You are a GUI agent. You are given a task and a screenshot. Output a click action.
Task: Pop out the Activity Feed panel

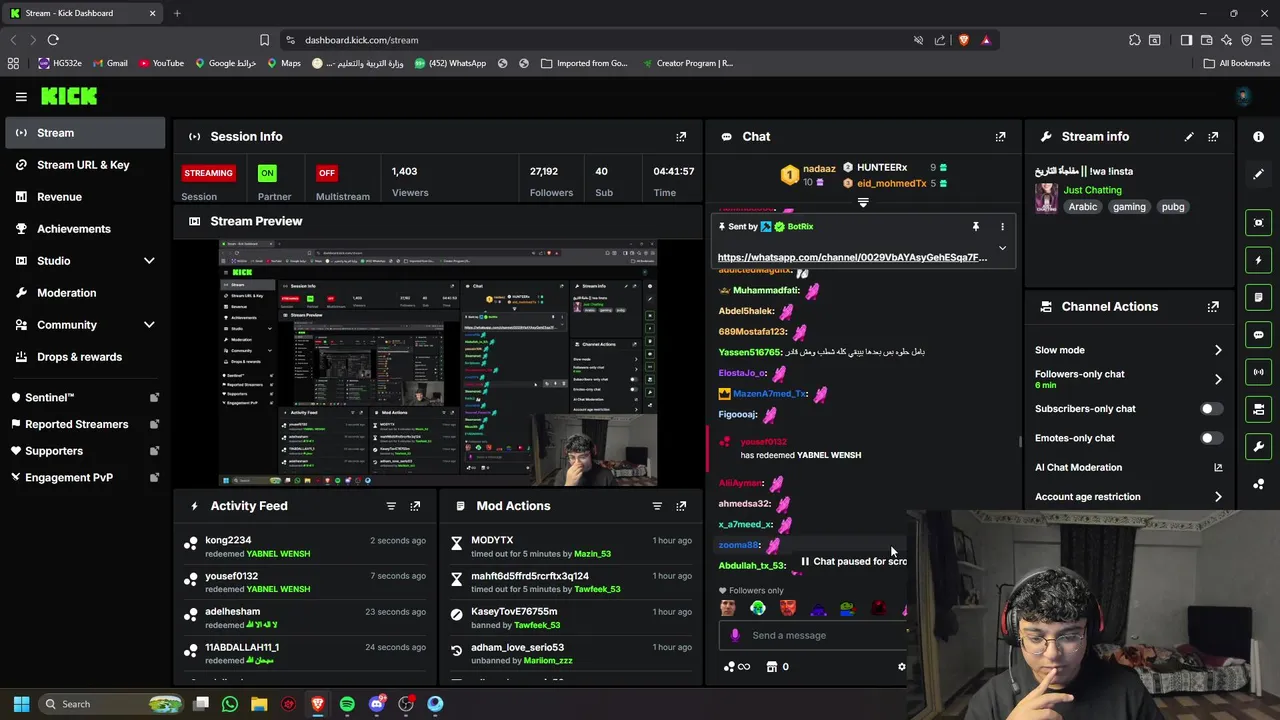tap(415, 506)
